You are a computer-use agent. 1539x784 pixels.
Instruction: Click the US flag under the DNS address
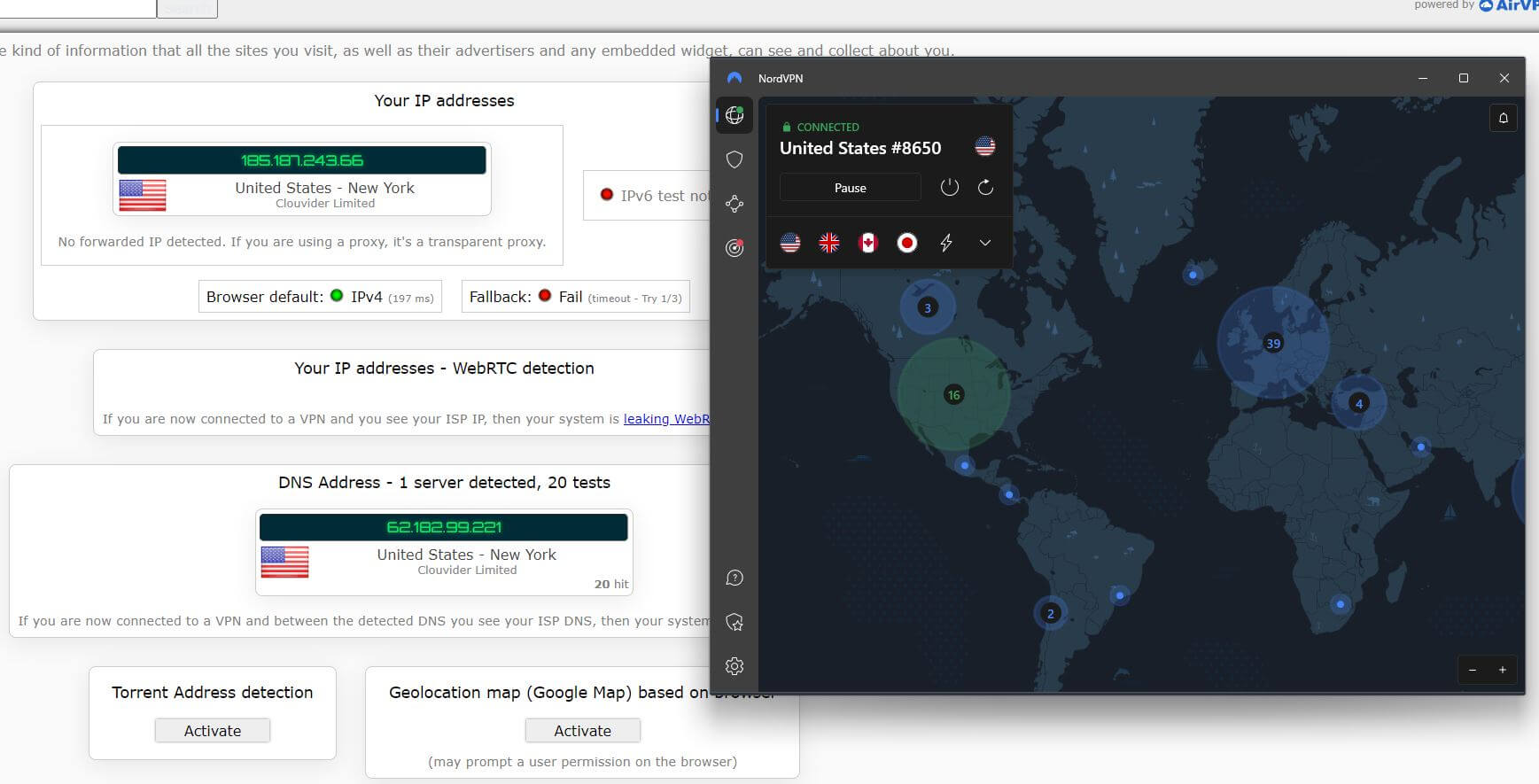pos(284,562)
